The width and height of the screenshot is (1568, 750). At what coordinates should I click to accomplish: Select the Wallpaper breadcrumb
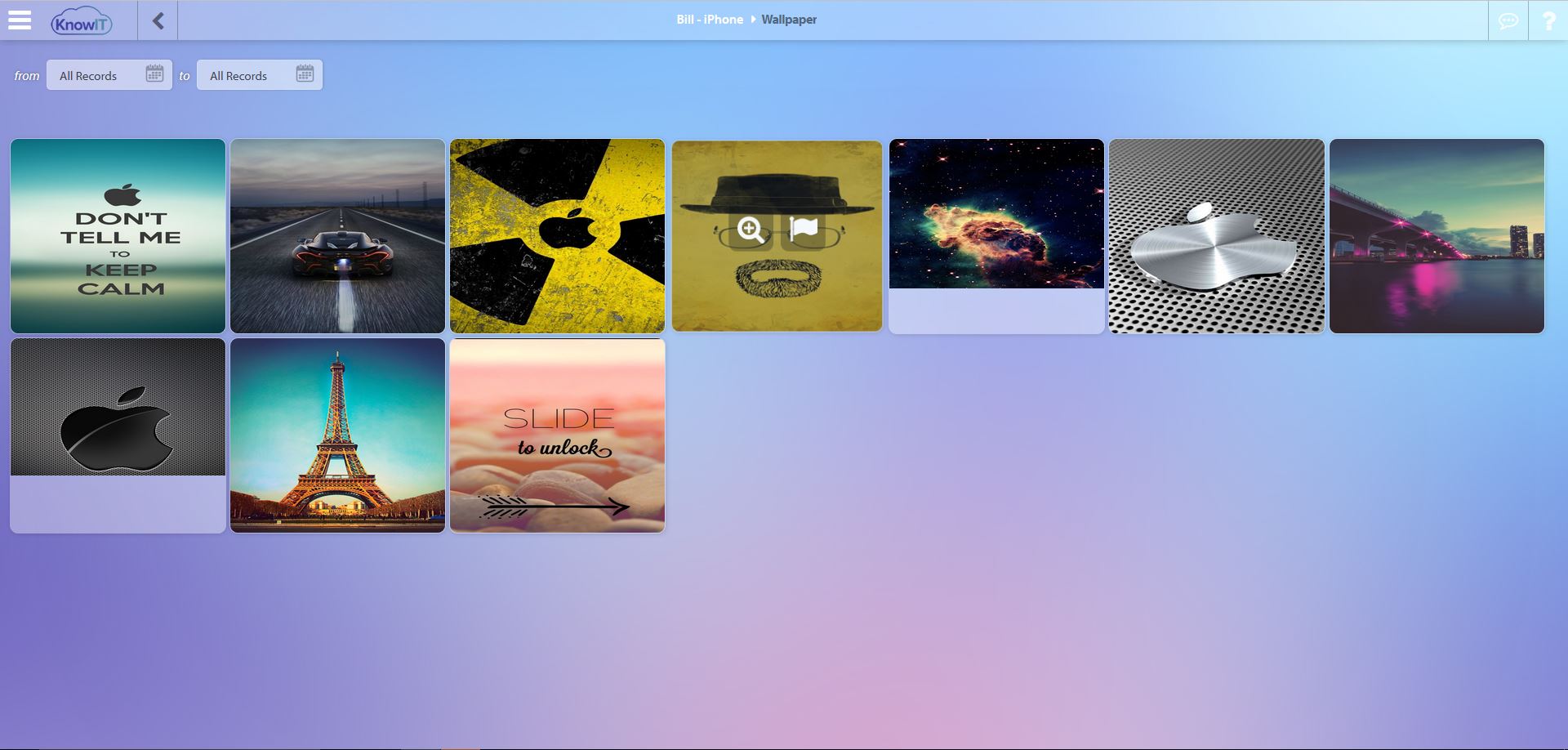789,20
